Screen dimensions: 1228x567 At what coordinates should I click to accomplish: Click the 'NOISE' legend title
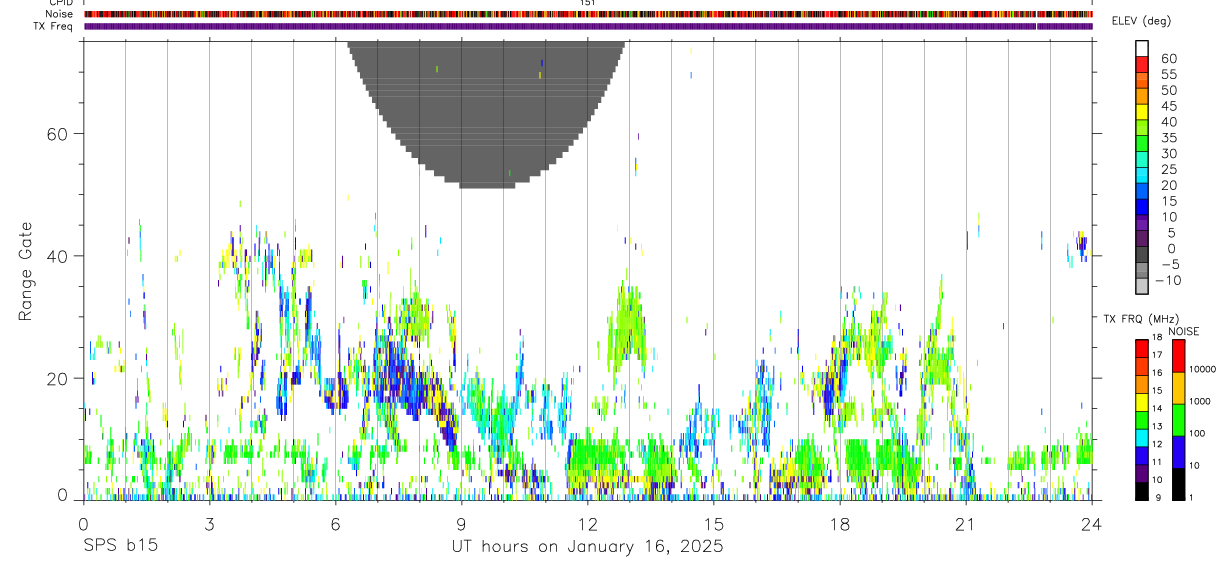point(1184,331)
